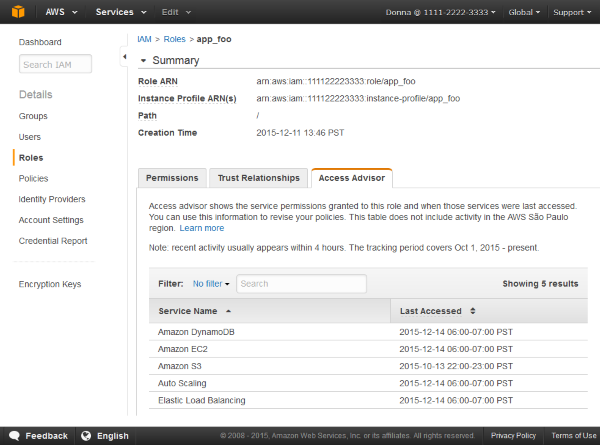600x445 pixels.
Task: Click the access advisor Search box
Action: tap(302, 284)
